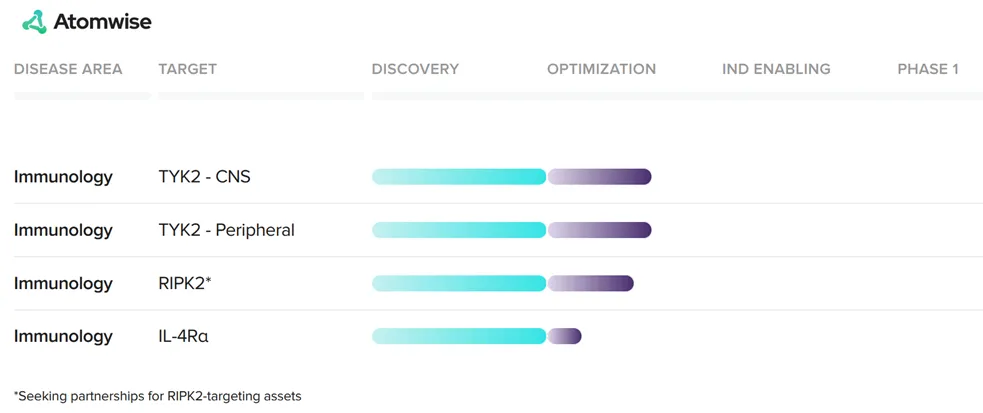Select the Disease Area column header
The width and height of the screenshot is (983, 413).
click(68, 69)
